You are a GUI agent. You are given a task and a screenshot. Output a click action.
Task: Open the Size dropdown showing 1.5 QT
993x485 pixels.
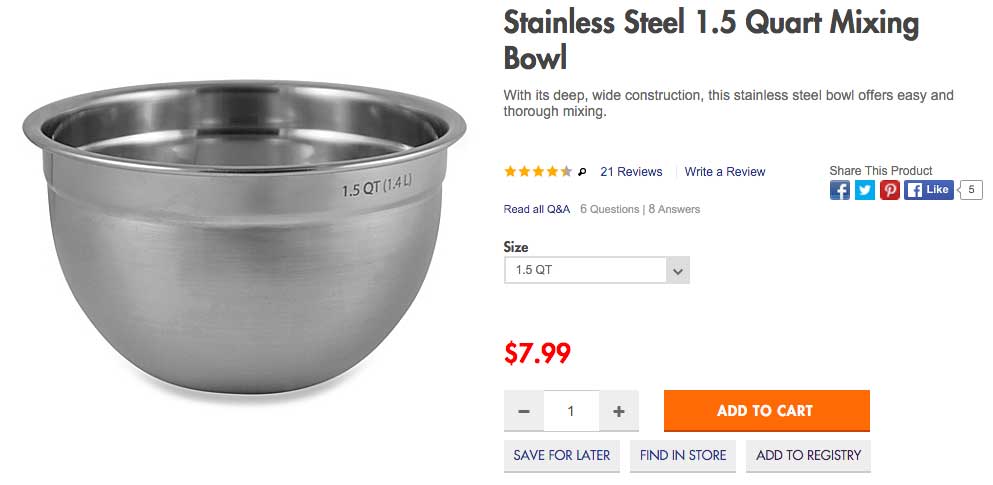coord(597,270)
